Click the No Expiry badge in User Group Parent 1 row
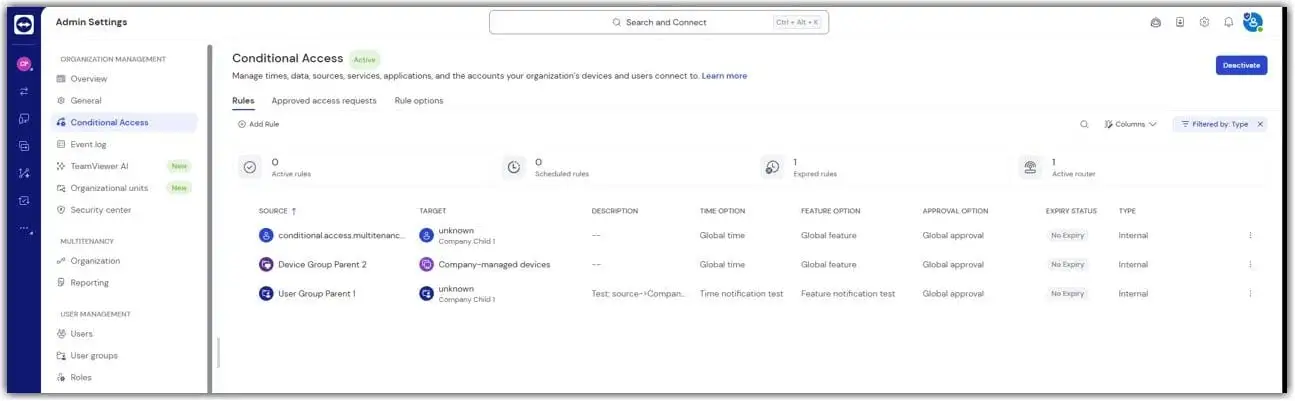 coord(1067,294)
